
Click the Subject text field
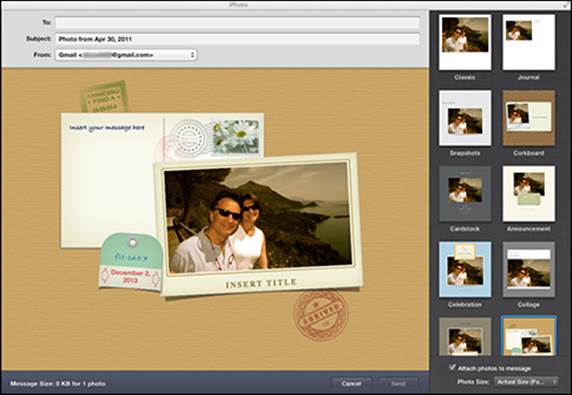pyautogui.click(x=237, y=39)
